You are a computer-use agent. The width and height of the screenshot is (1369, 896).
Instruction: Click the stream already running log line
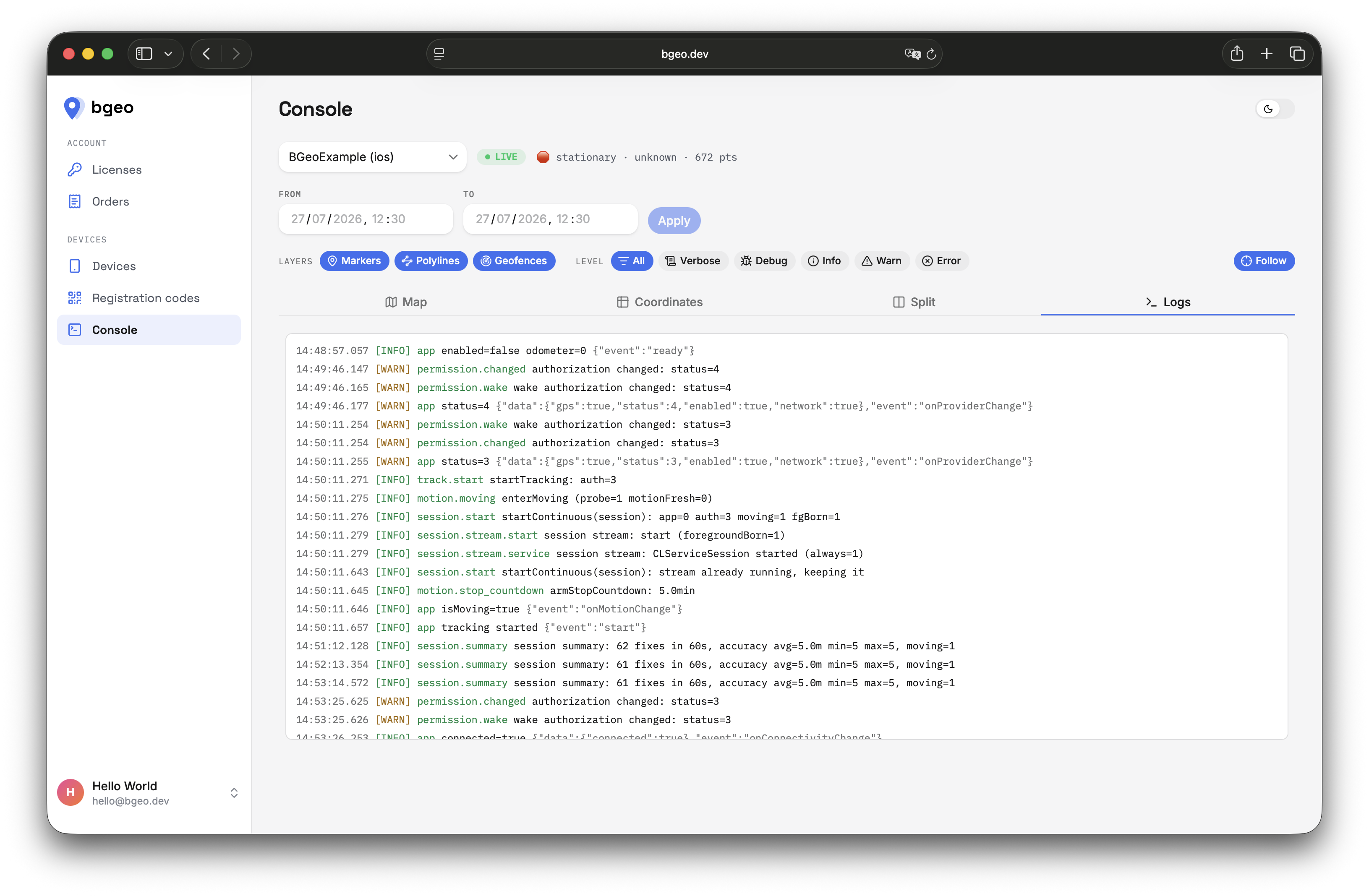(580, 572)
